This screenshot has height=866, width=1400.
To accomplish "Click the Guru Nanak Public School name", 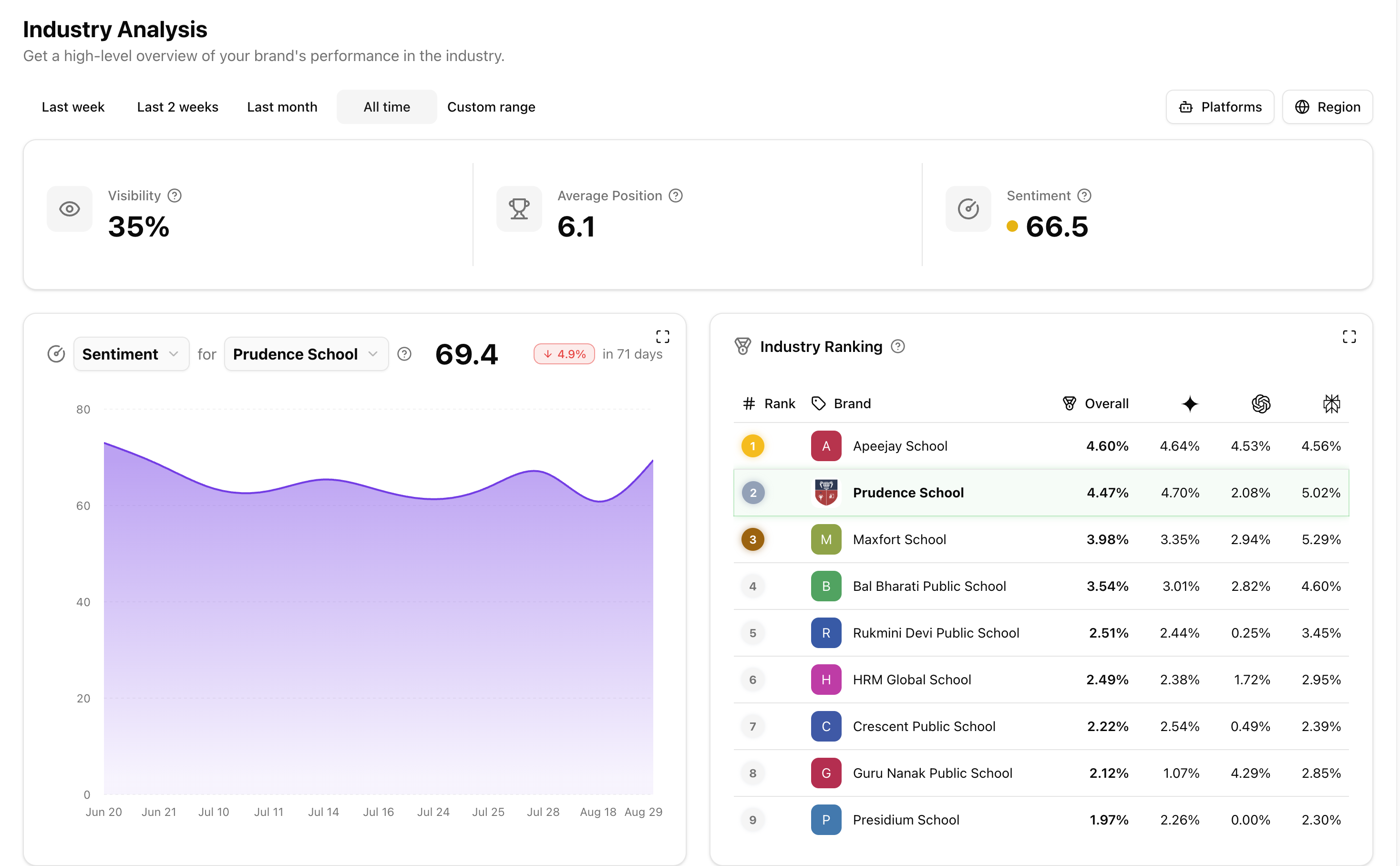I will (933, 773).
